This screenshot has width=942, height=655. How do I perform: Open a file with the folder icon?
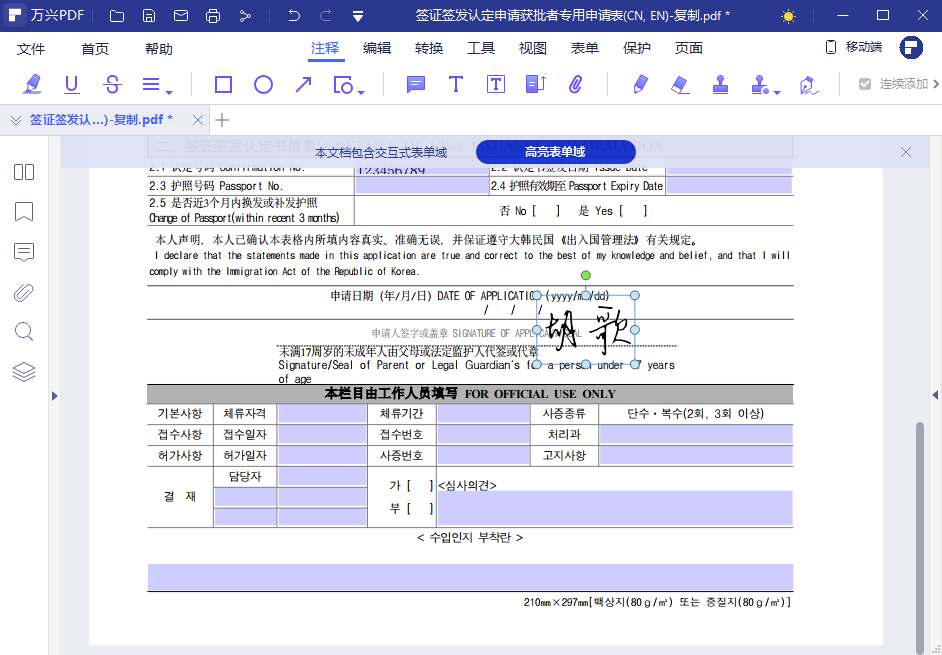coord(117,16)
